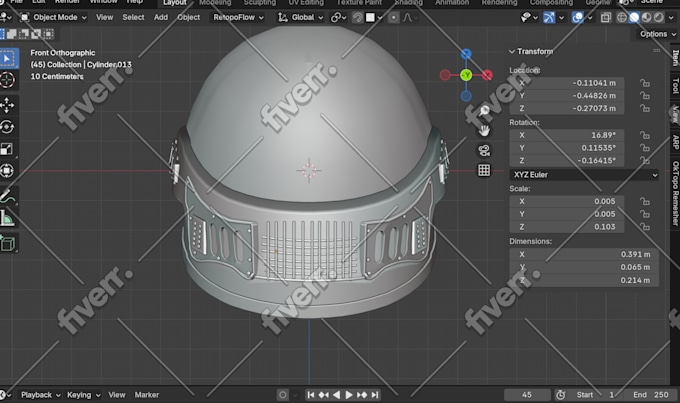
Task: Switch to the Modeling workspace tab
Action: coord(215,3)
